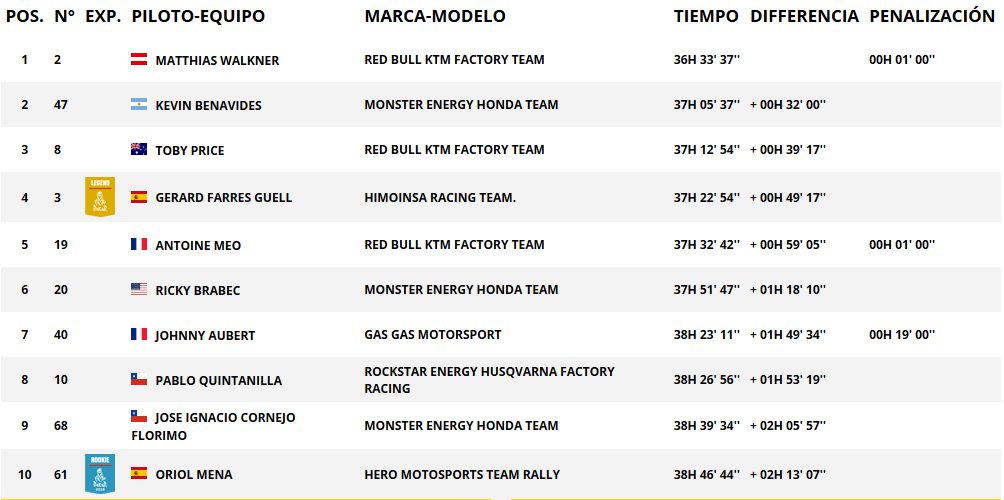
Task: Select the yellow Legend badge for Gerard Farres
Action: tap(100, 197)
